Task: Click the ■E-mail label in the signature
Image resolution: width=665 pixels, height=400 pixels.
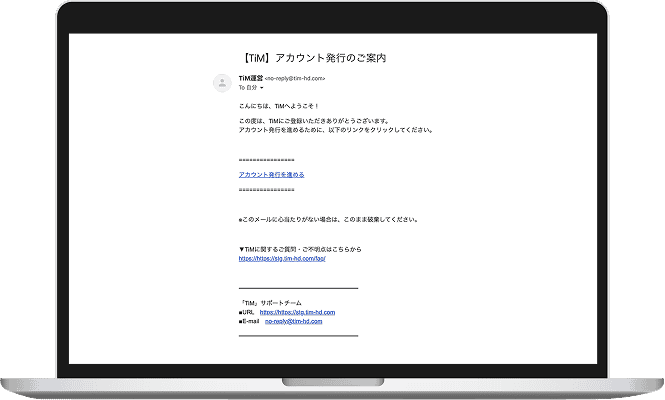Action: [250, 322]
